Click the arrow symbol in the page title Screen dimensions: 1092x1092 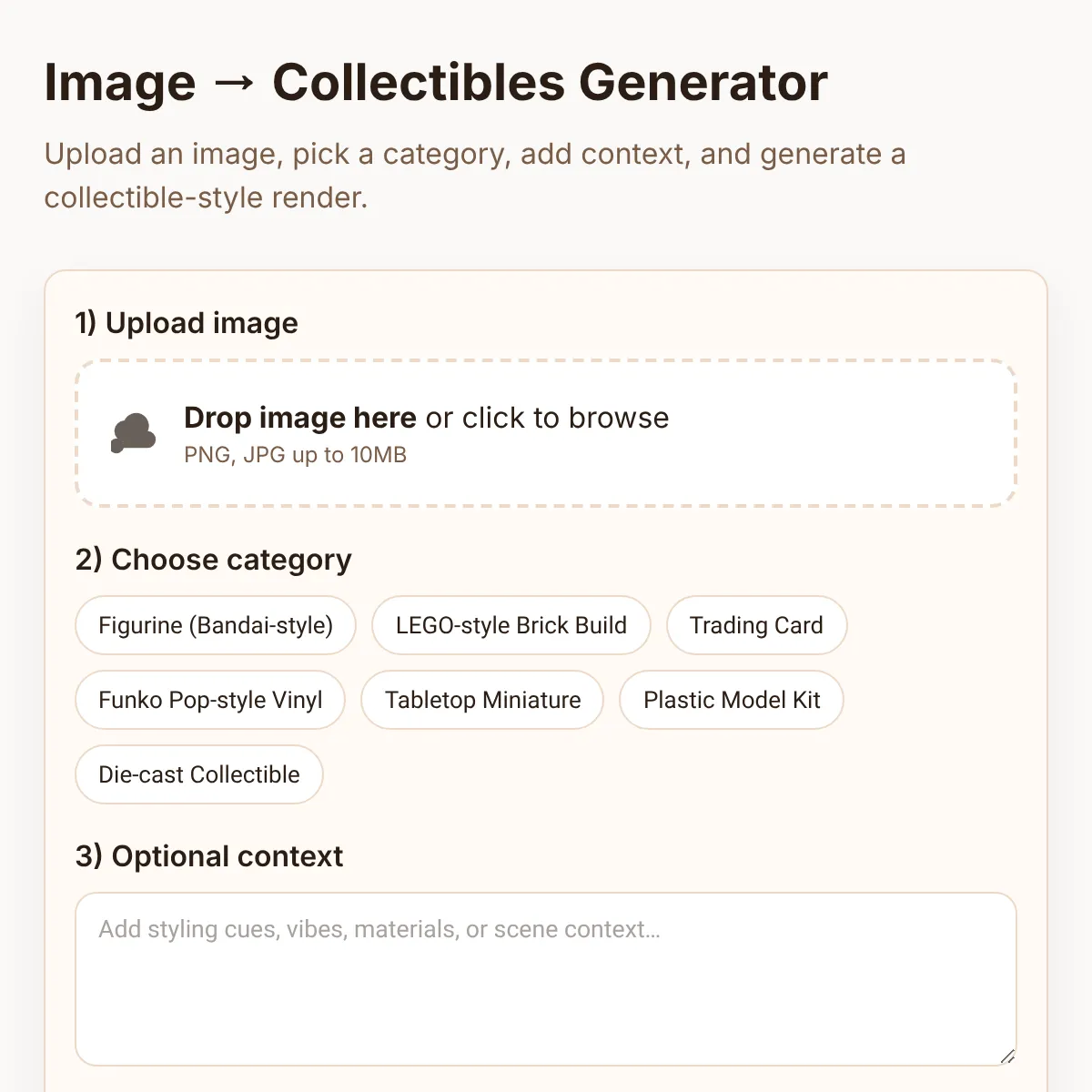234,84
